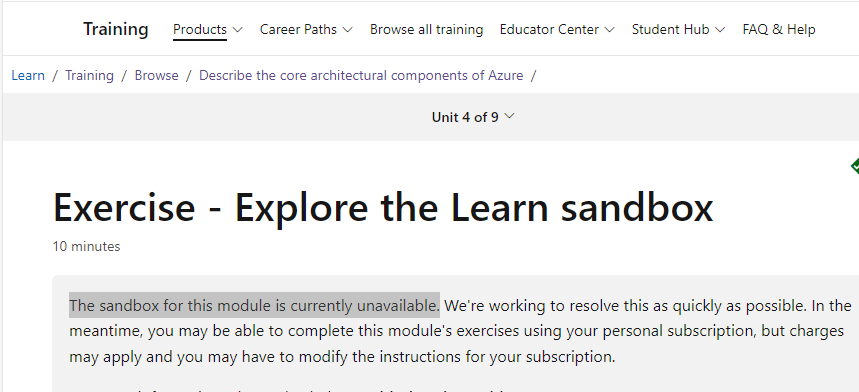
Task: Click the chevron icon beside Products
Action: 237,30
